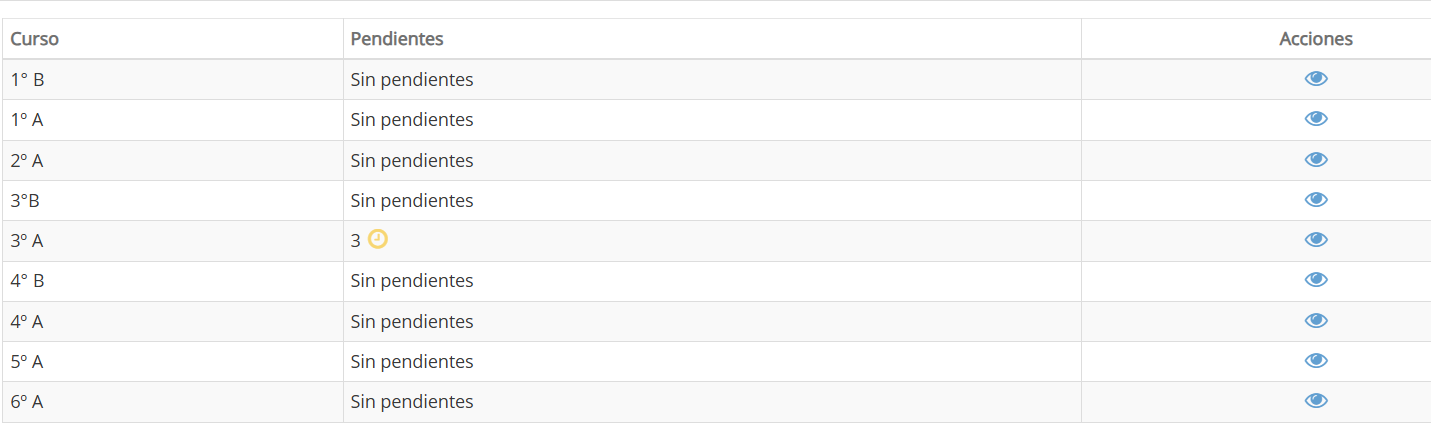The image size is (1431, 447).
Task: View the 6° A course details
Action: 1316,401
